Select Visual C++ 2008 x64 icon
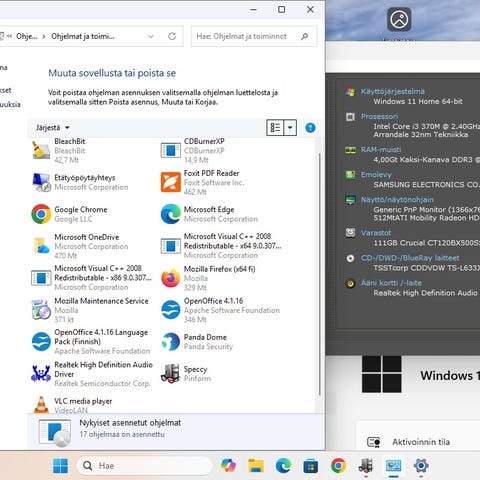The image size is (480, 480). (x=171, y=246)
